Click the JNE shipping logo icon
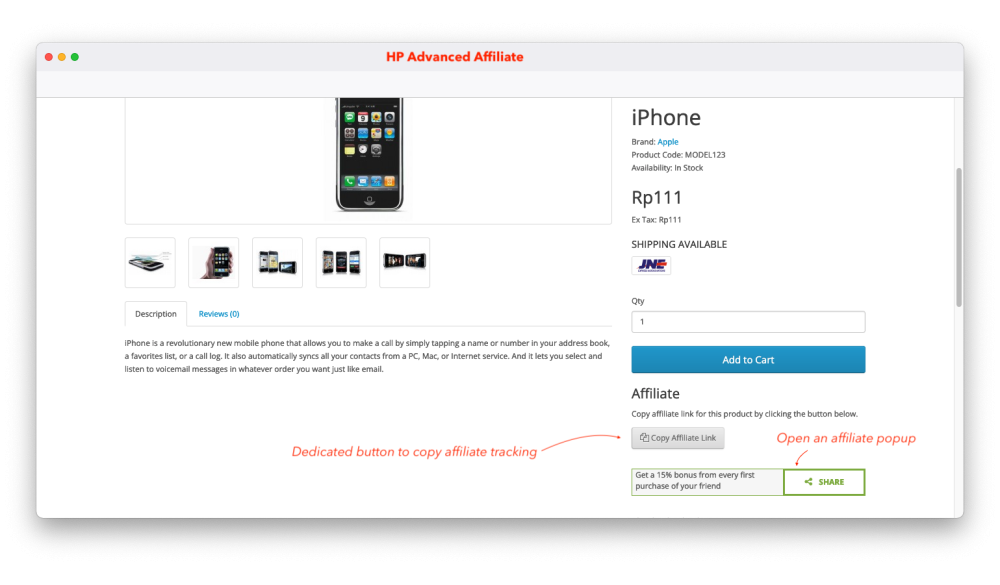This screenshot has height=585, width=1000. tap(651, 265)
